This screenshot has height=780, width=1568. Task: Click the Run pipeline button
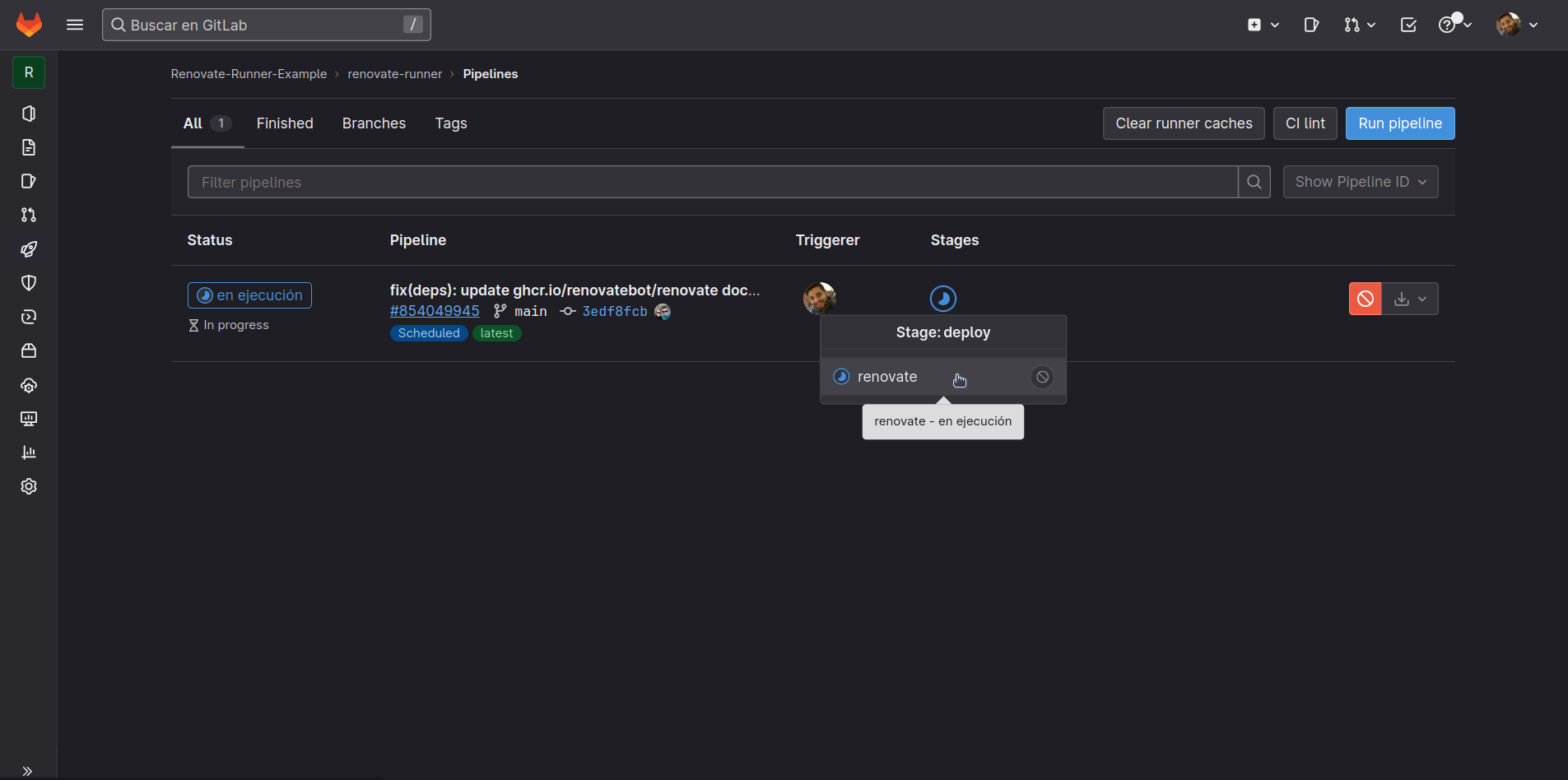pos(1400,123)
